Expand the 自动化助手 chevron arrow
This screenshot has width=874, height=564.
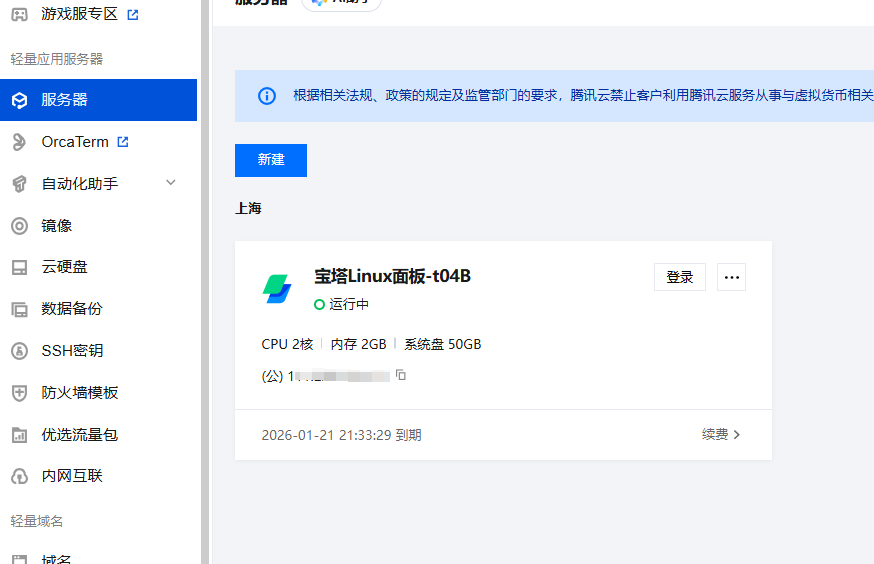(x=171, y=182)
